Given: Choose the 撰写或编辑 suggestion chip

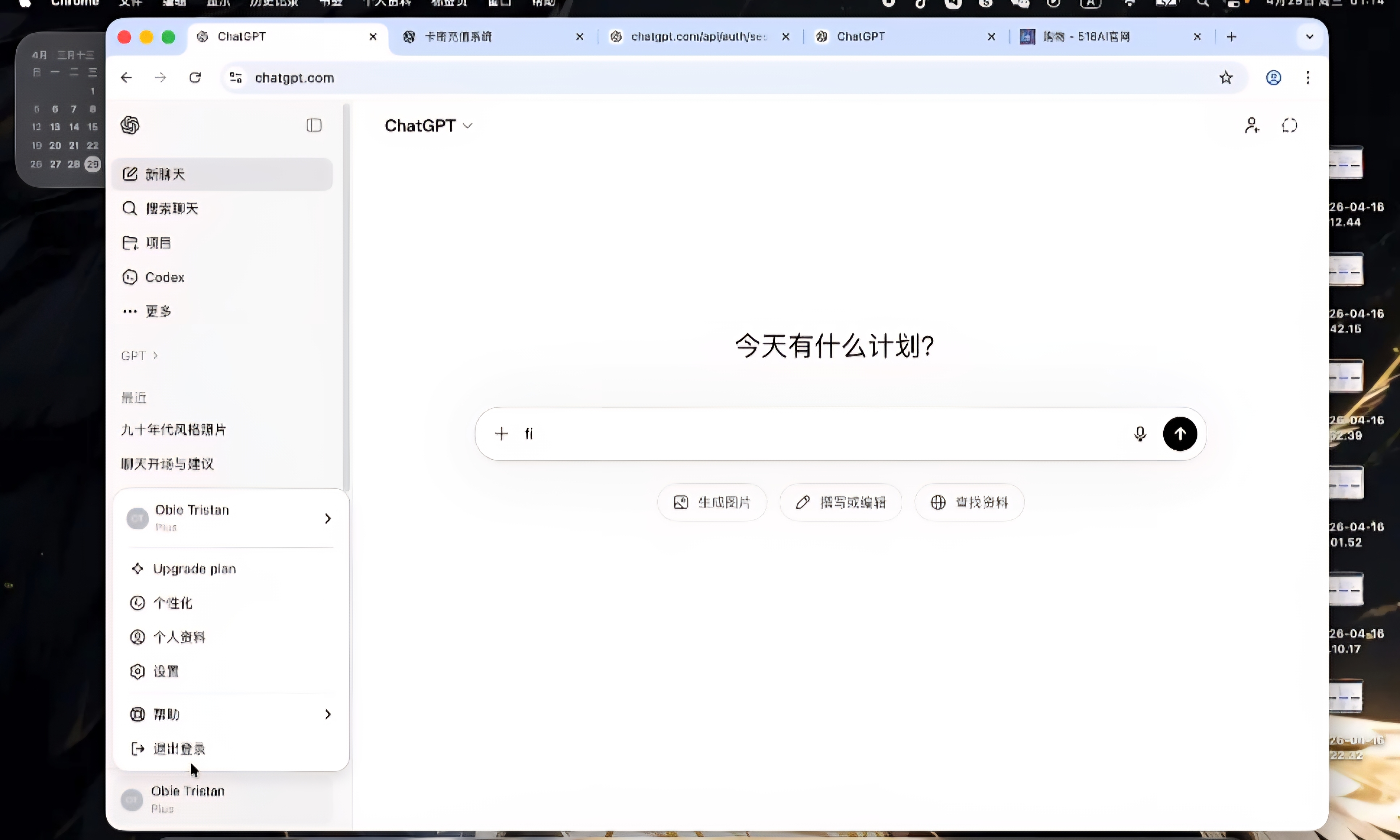Looking at the screenshot, I should click(840, 503).
